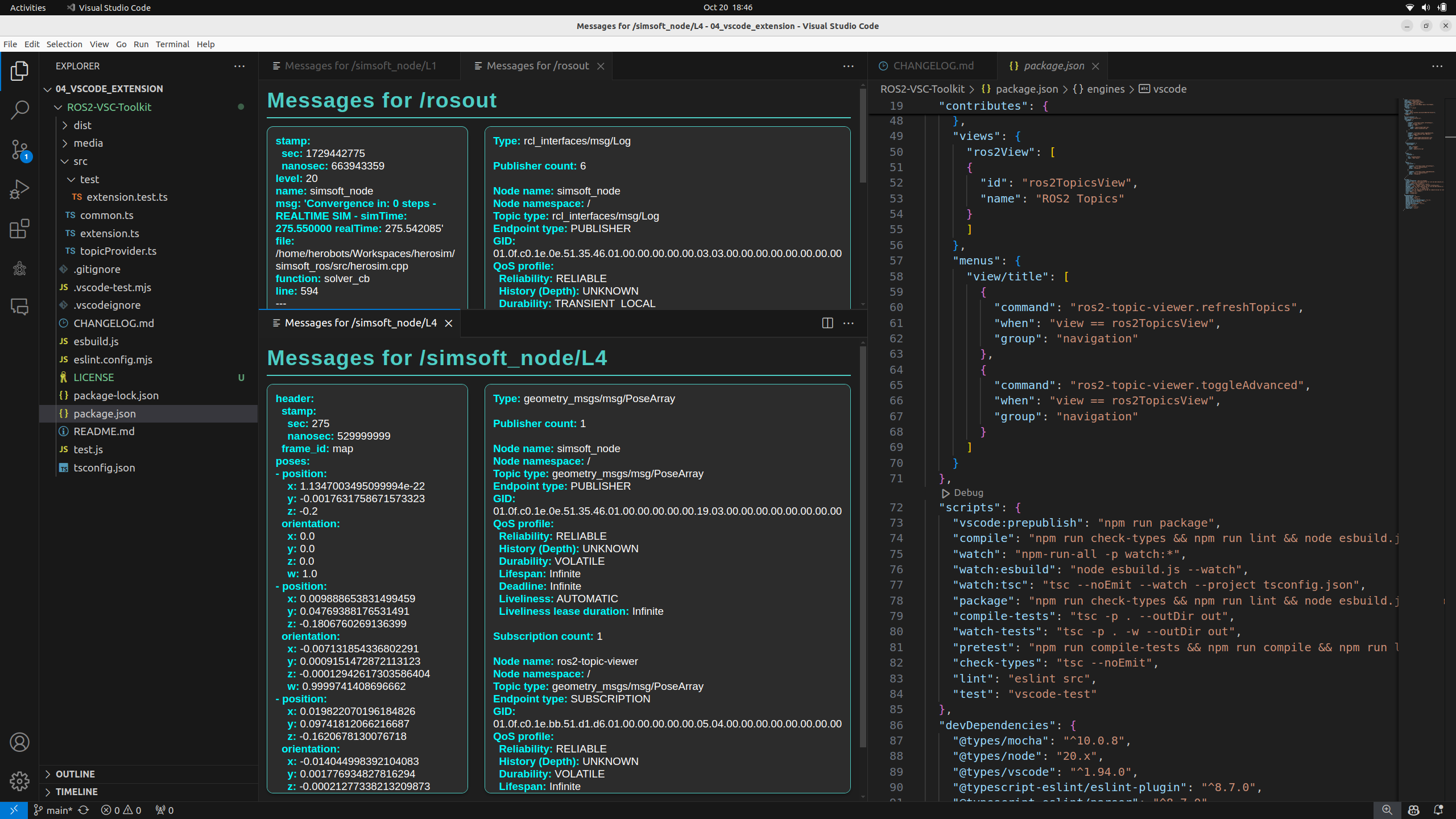Open the Help menu
This screenshot has height=819, width=1456.
(205, 44)
